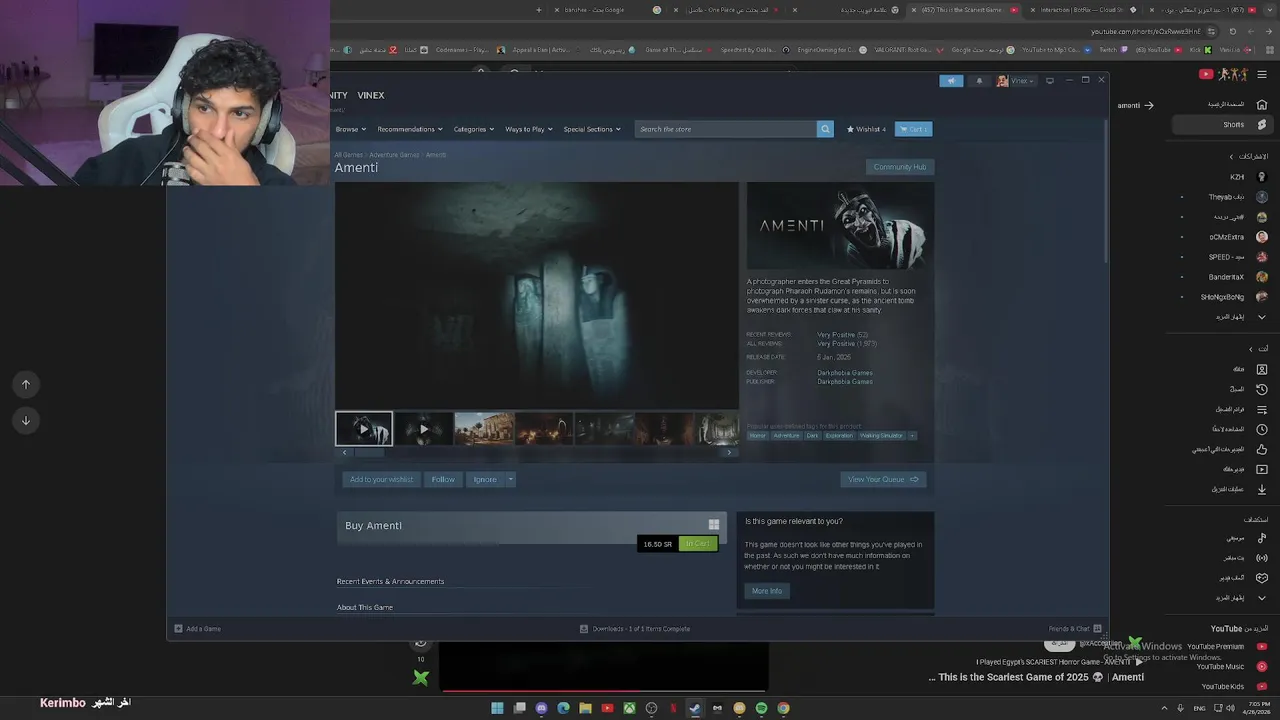Click View Your Queue
This screenshot has width=1280, height=720.
[883, 479]
